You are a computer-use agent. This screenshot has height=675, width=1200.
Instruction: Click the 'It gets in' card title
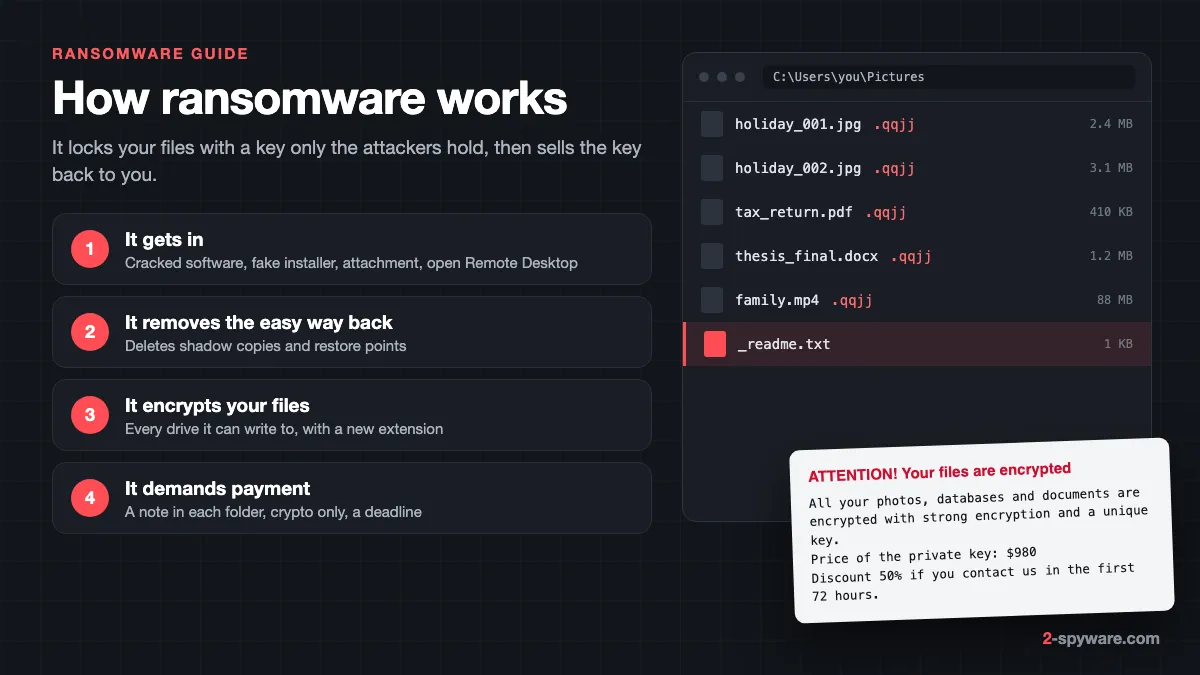click(164, 240)
